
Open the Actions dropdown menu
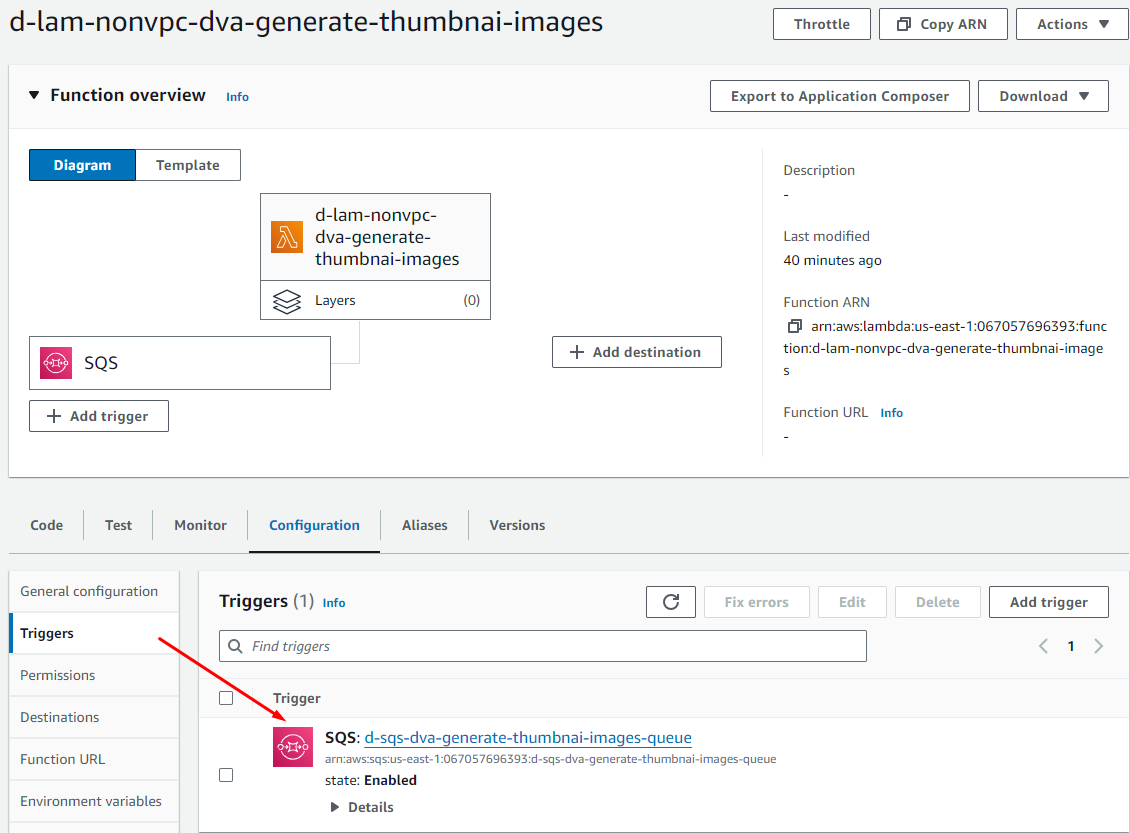click(1072, 24)
